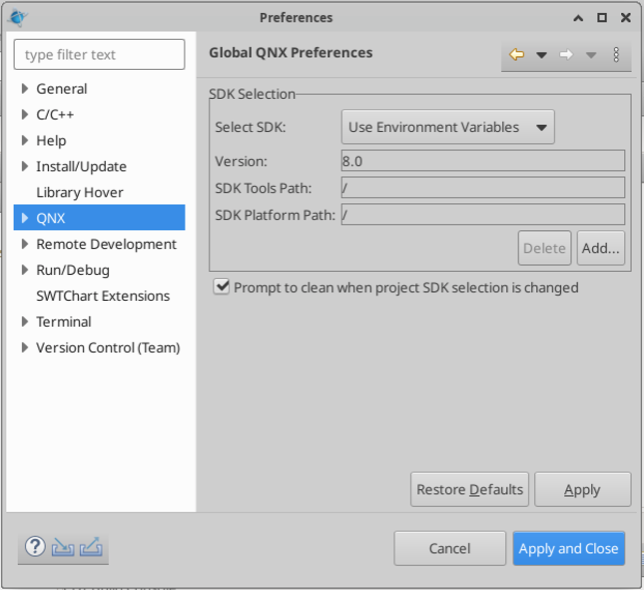Screen dimensions: 644x590
Task: Expand the C/C++ preferences category
Action: (25, 115)
